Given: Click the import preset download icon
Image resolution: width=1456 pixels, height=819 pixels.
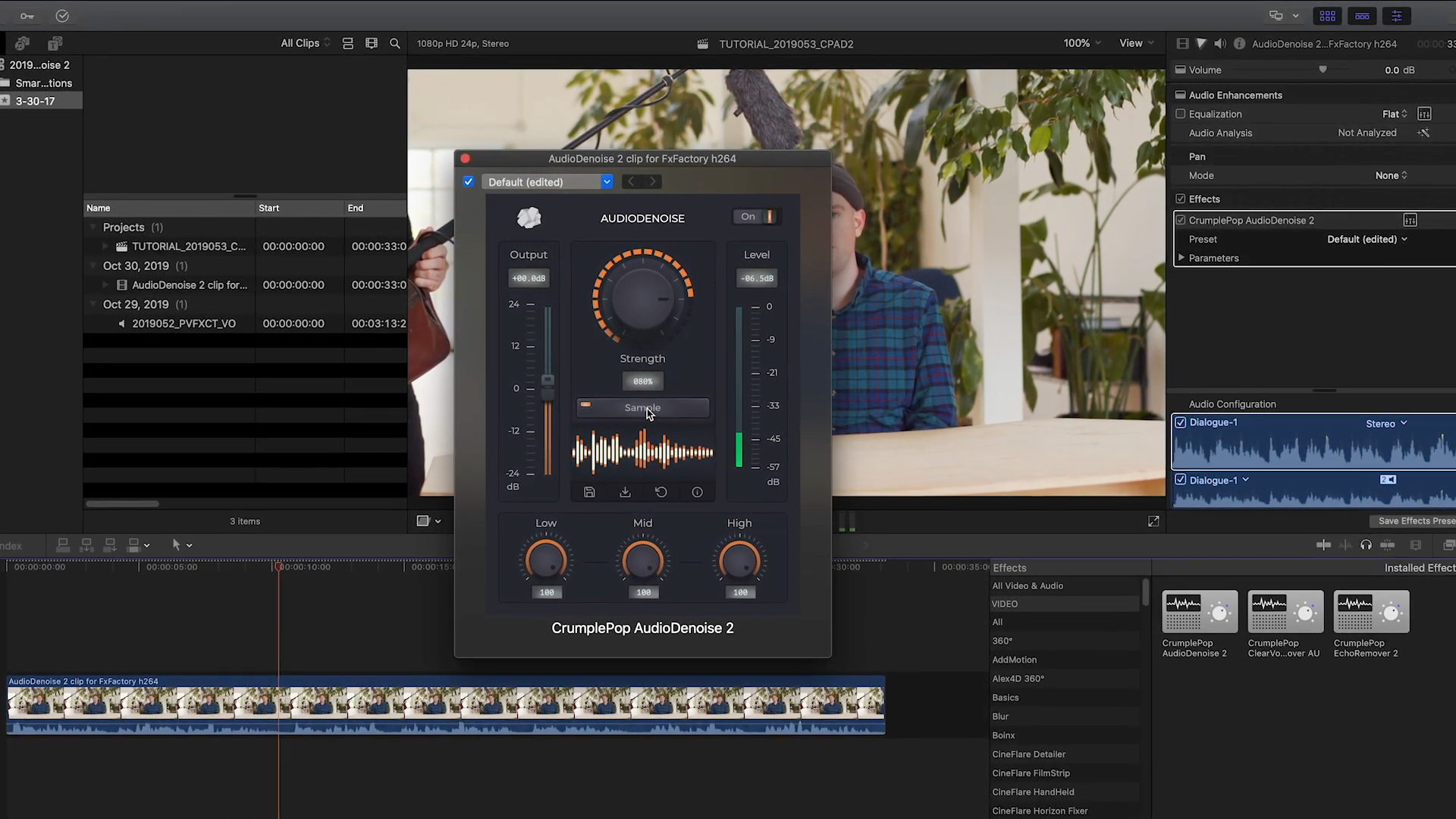Looking at the screenshot, I should pos(625,492).
